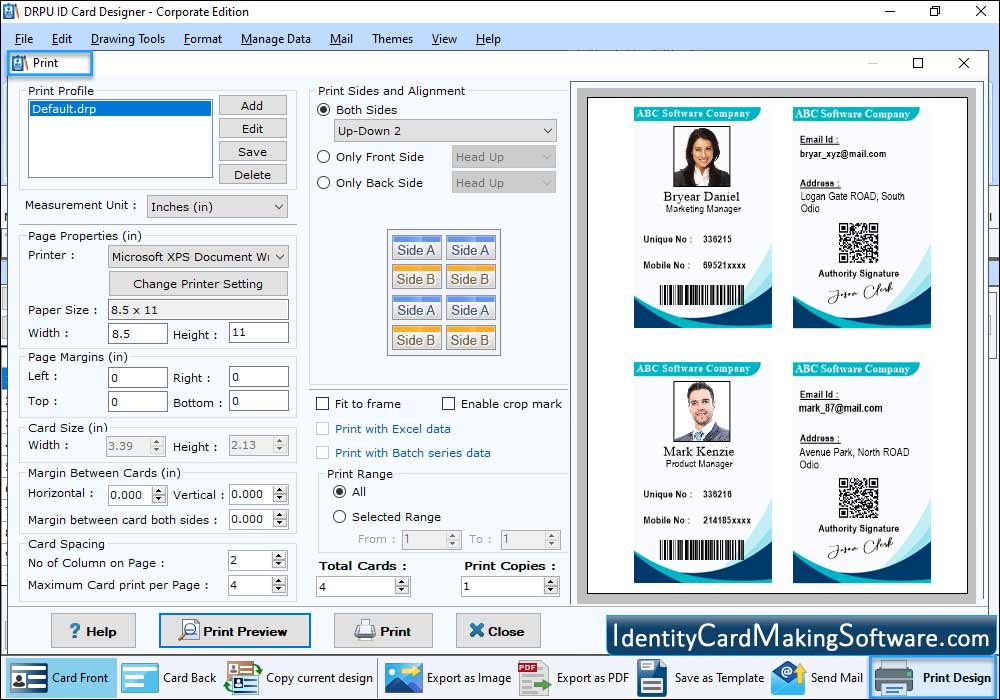The image size is (1000, 700).
Task: Open Only Front Side Head Up dropdown
Action: click(504, 157)
